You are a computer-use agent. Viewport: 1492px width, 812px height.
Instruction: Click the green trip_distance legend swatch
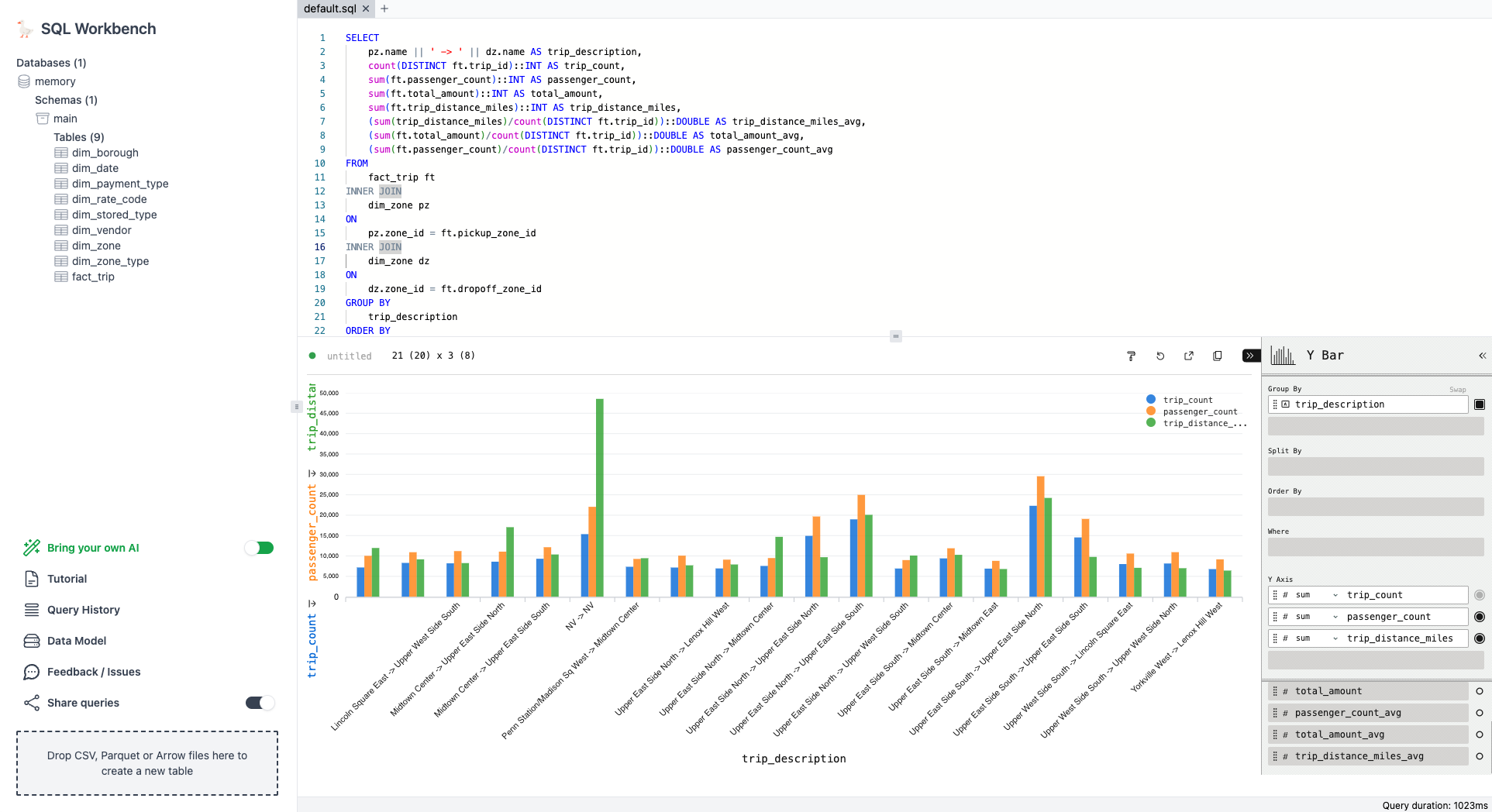(x=1151, y=423)
